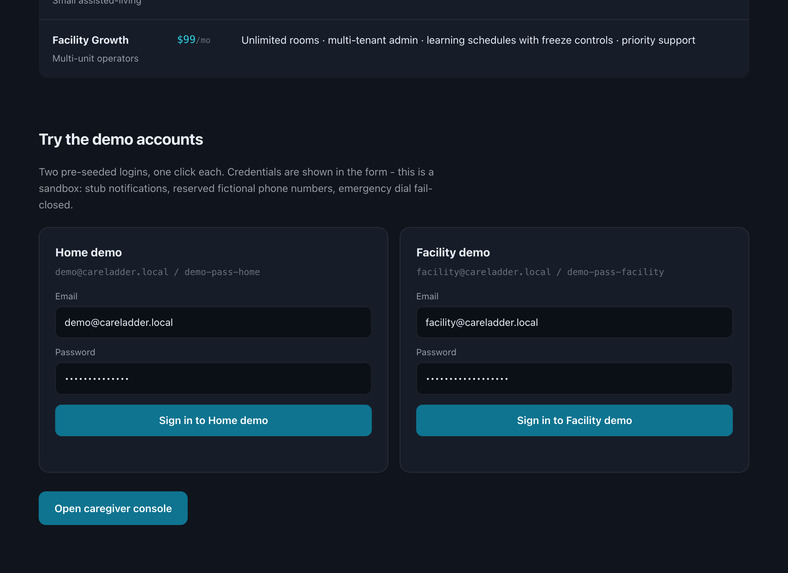Screen dimensions: 788x573
Task: Click Sign in to Facility demo button
Action: pyautogui.click(x=574, y=420)
